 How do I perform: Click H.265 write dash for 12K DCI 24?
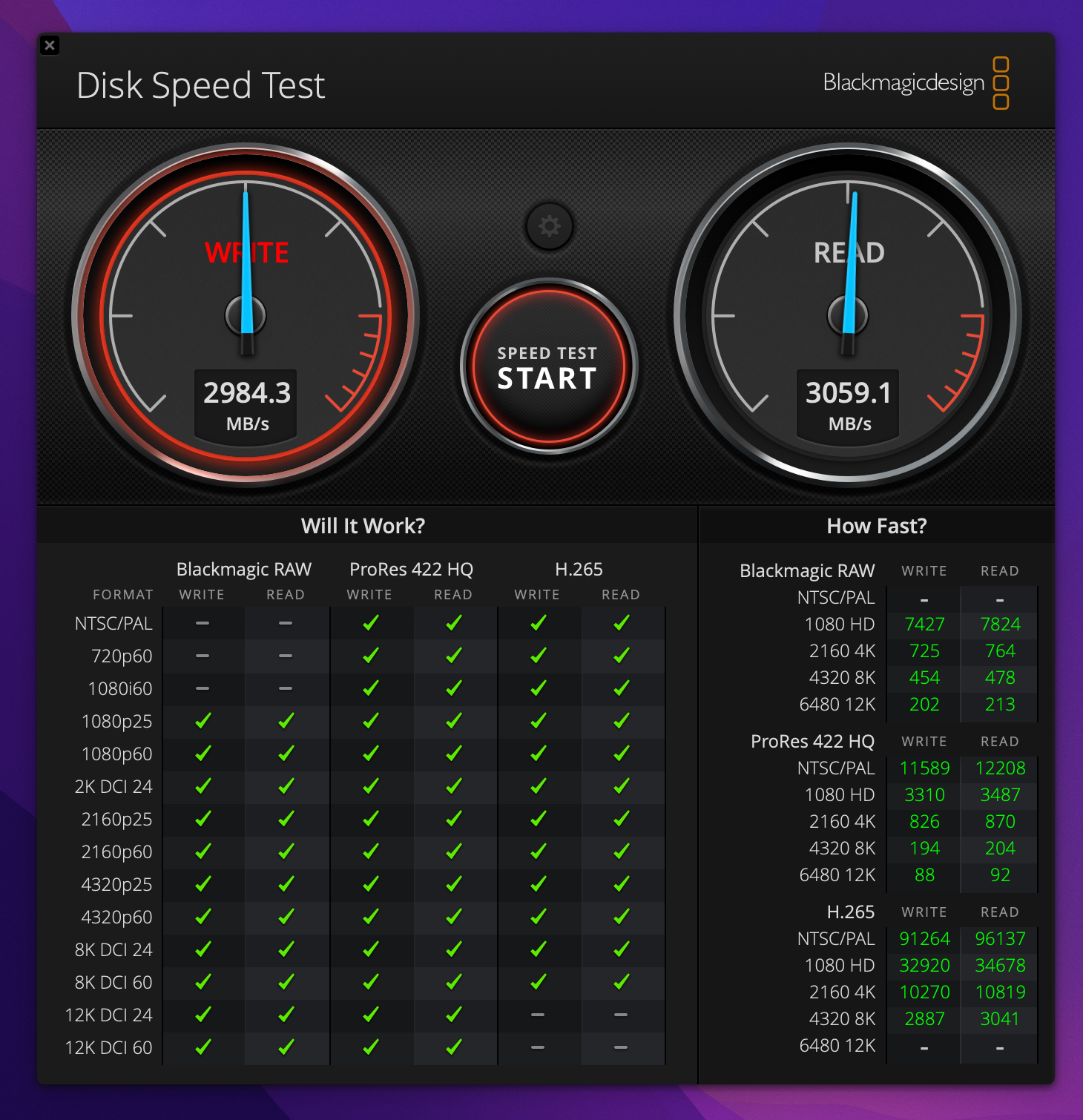pos(538,1015)
